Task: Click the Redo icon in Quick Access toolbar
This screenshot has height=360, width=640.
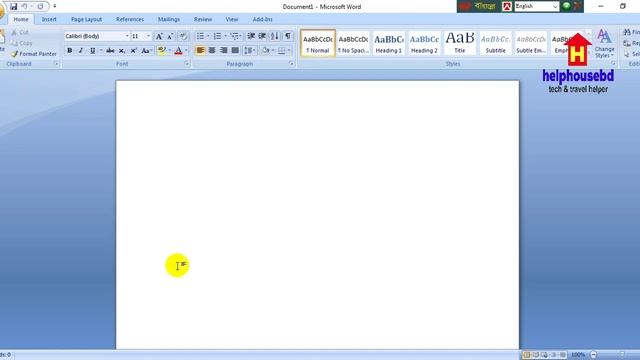Action: (x=40, y=7)
